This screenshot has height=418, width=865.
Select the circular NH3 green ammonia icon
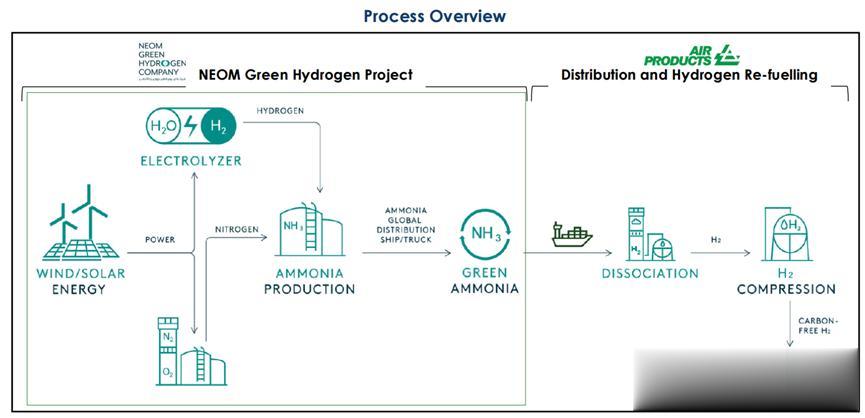(486, 234)
